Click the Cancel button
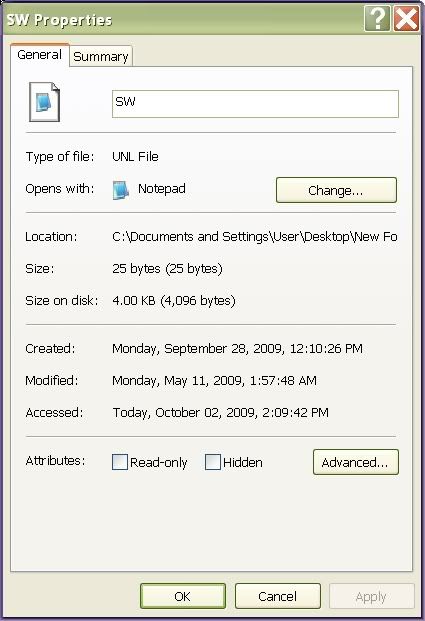The image size is (425, 621). pos(277,596)
